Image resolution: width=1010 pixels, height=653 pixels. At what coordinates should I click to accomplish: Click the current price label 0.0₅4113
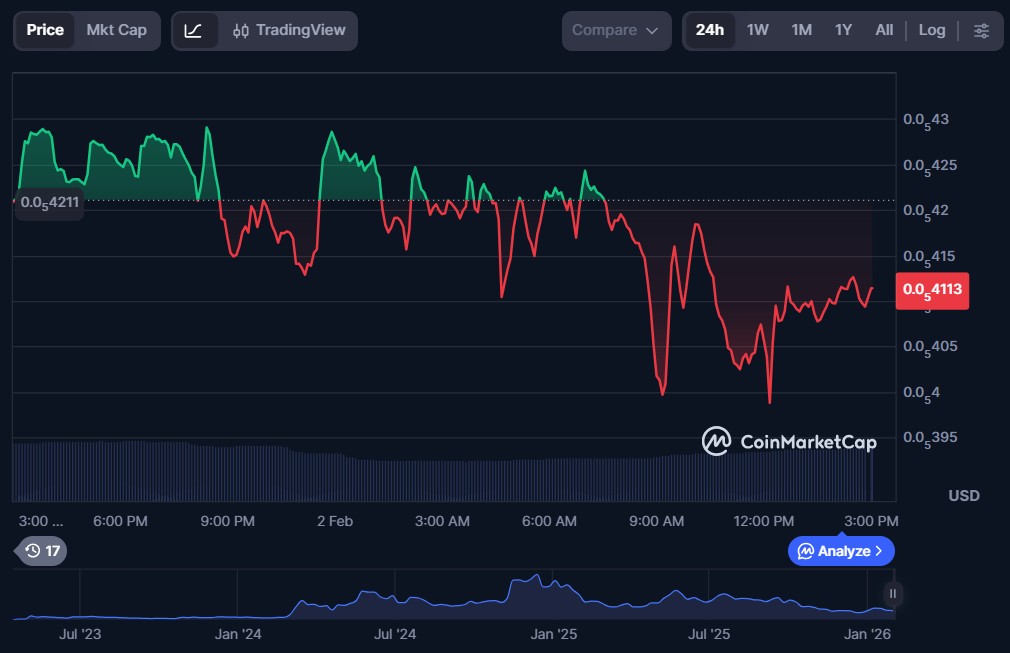[931, 290]
